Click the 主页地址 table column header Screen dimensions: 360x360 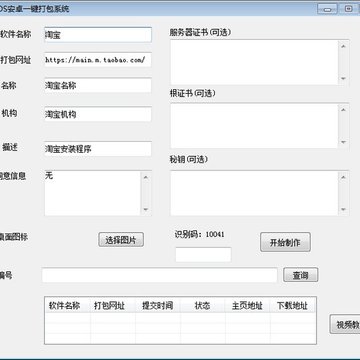248,305
